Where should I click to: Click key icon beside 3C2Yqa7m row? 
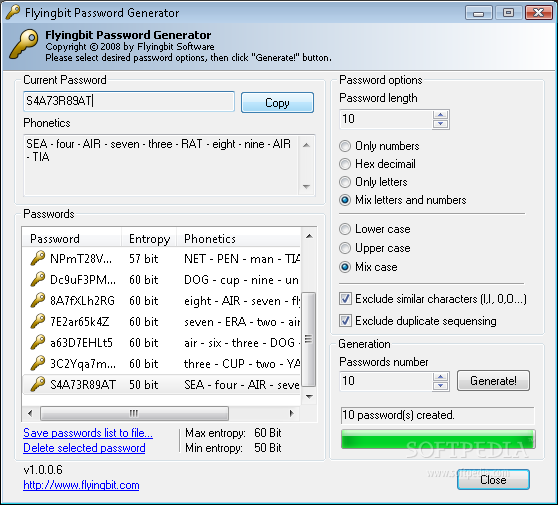pos(38,363)
